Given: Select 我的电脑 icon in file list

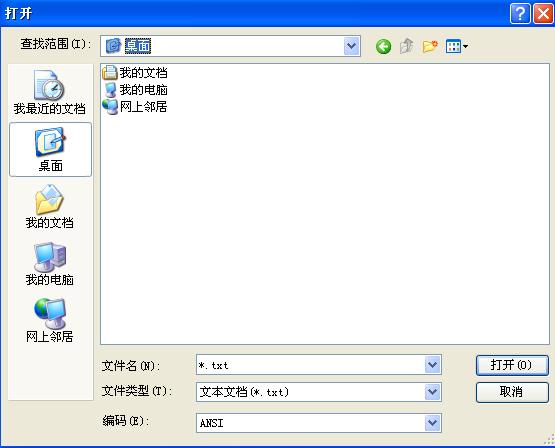Looking at the screenshot, I should point(110,90).
